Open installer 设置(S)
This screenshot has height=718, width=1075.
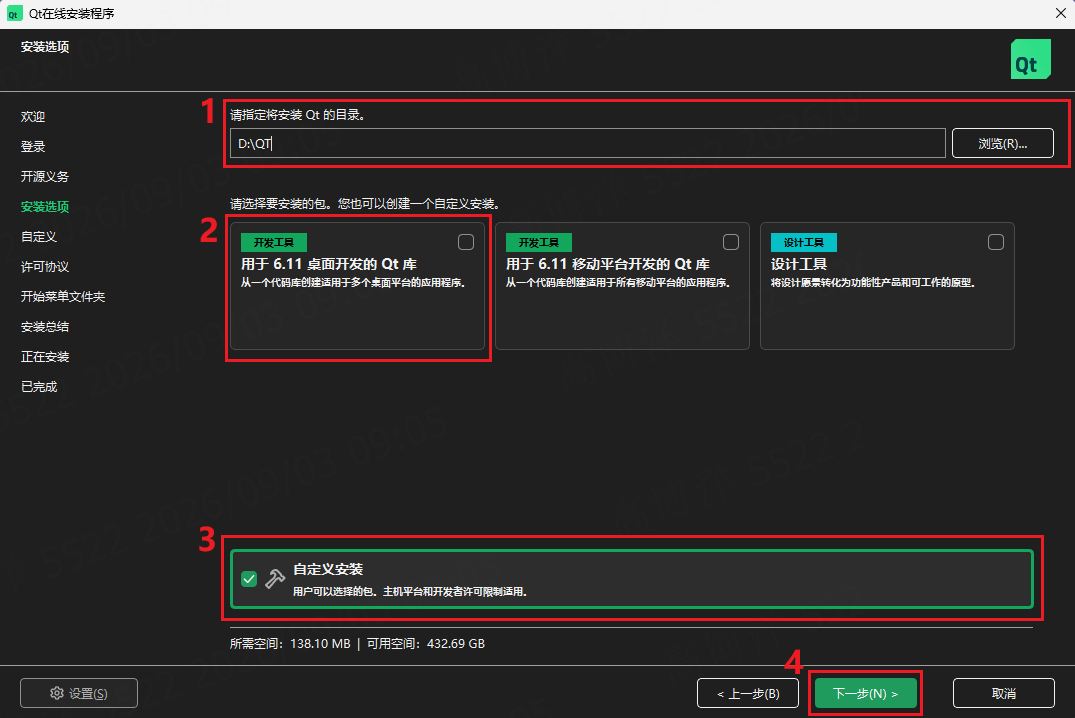click(79, 693)
